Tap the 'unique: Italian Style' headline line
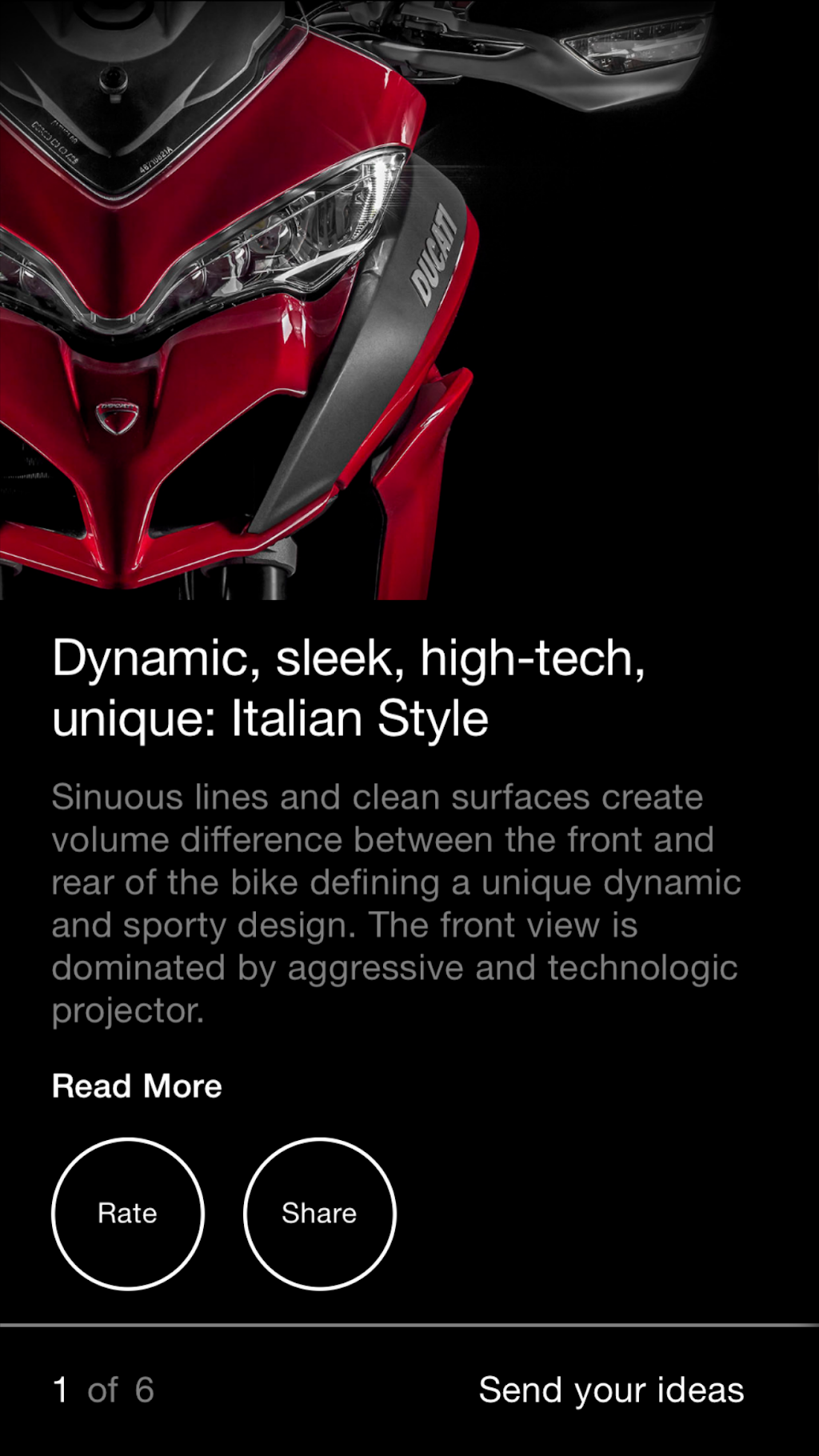Screen dimensions: 819x1456 (x=270, y=718)
